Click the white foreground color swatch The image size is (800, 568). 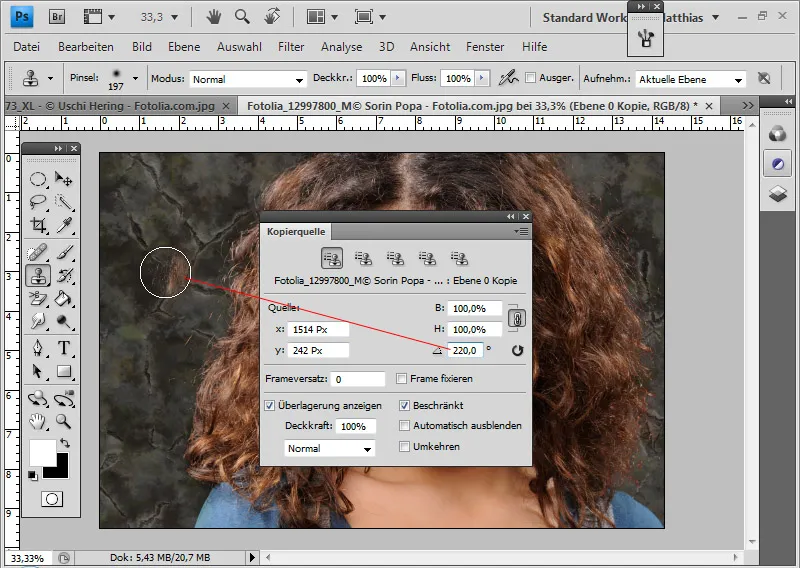coord(42,451)
